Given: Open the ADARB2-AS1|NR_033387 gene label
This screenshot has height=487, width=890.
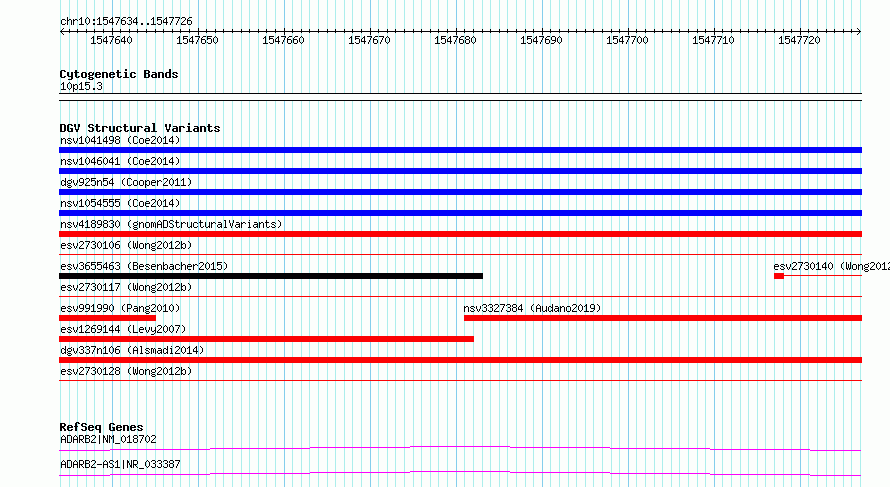Looking at the screenshot, I should tap(120, 464).
